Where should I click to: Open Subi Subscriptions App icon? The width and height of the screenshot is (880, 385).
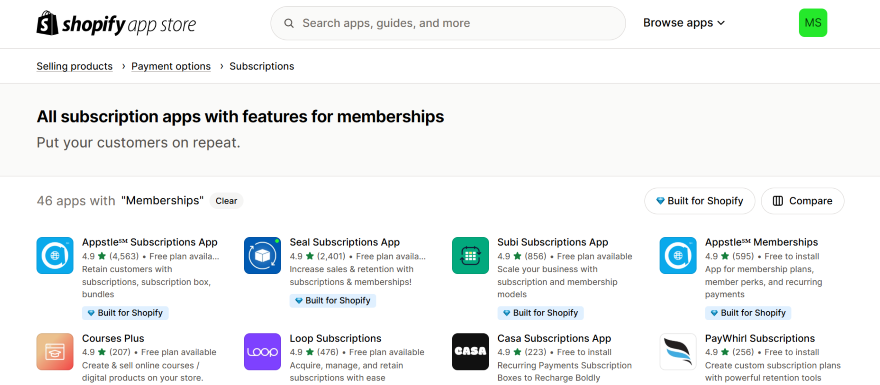470,255
